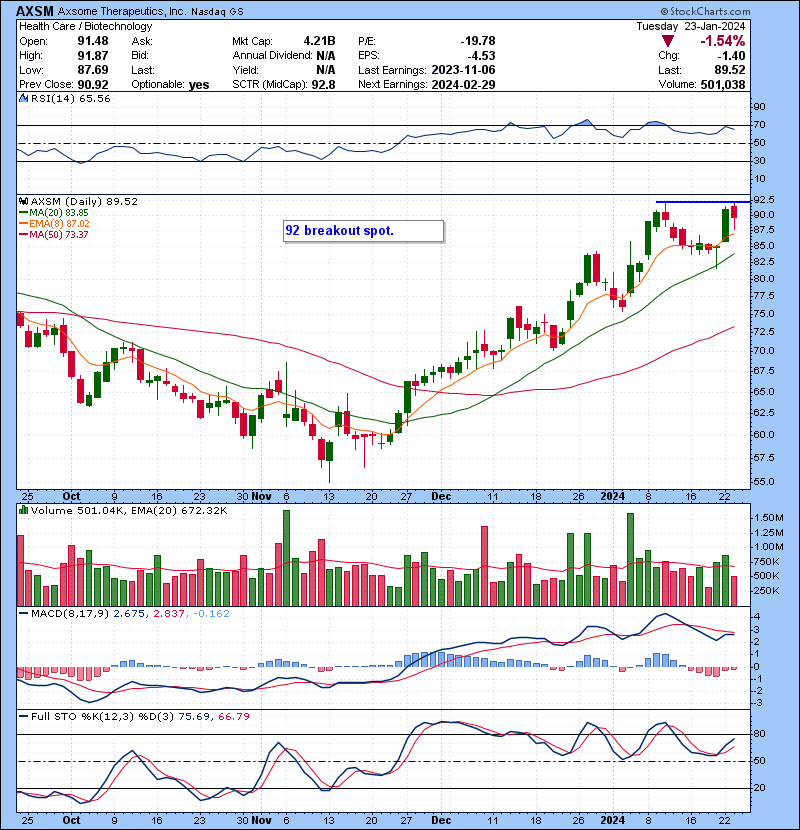
Task: Click the AXSM ticker symbol title
Action: (x=34, y=11)
